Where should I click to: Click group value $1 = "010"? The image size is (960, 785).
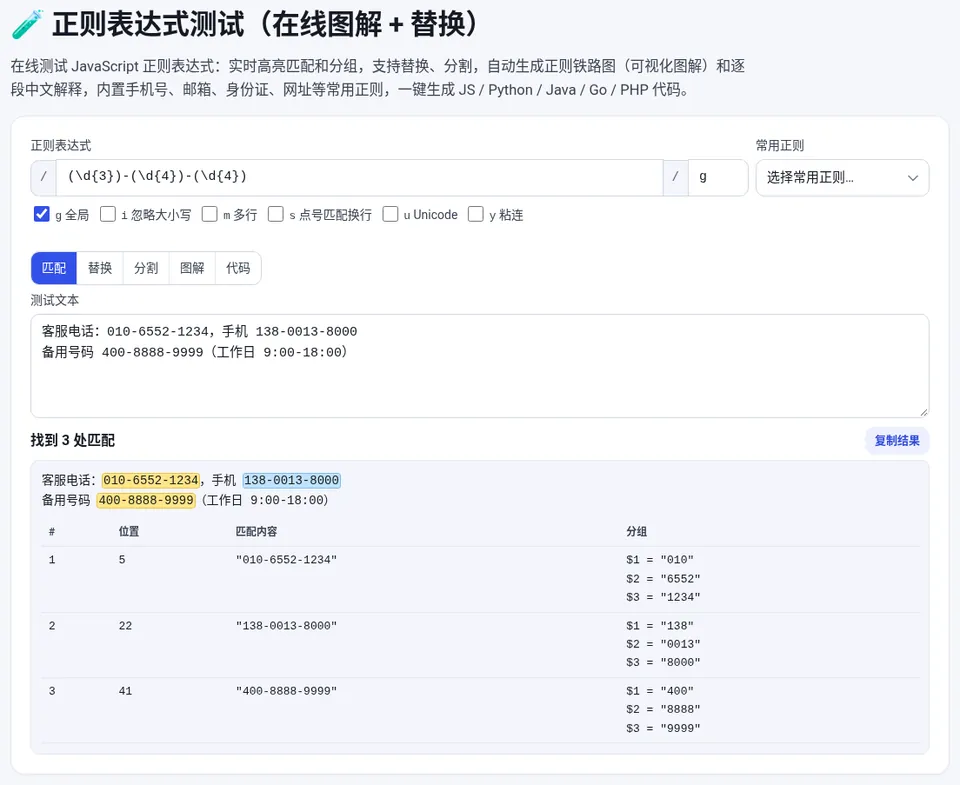[x=660, y=560]
